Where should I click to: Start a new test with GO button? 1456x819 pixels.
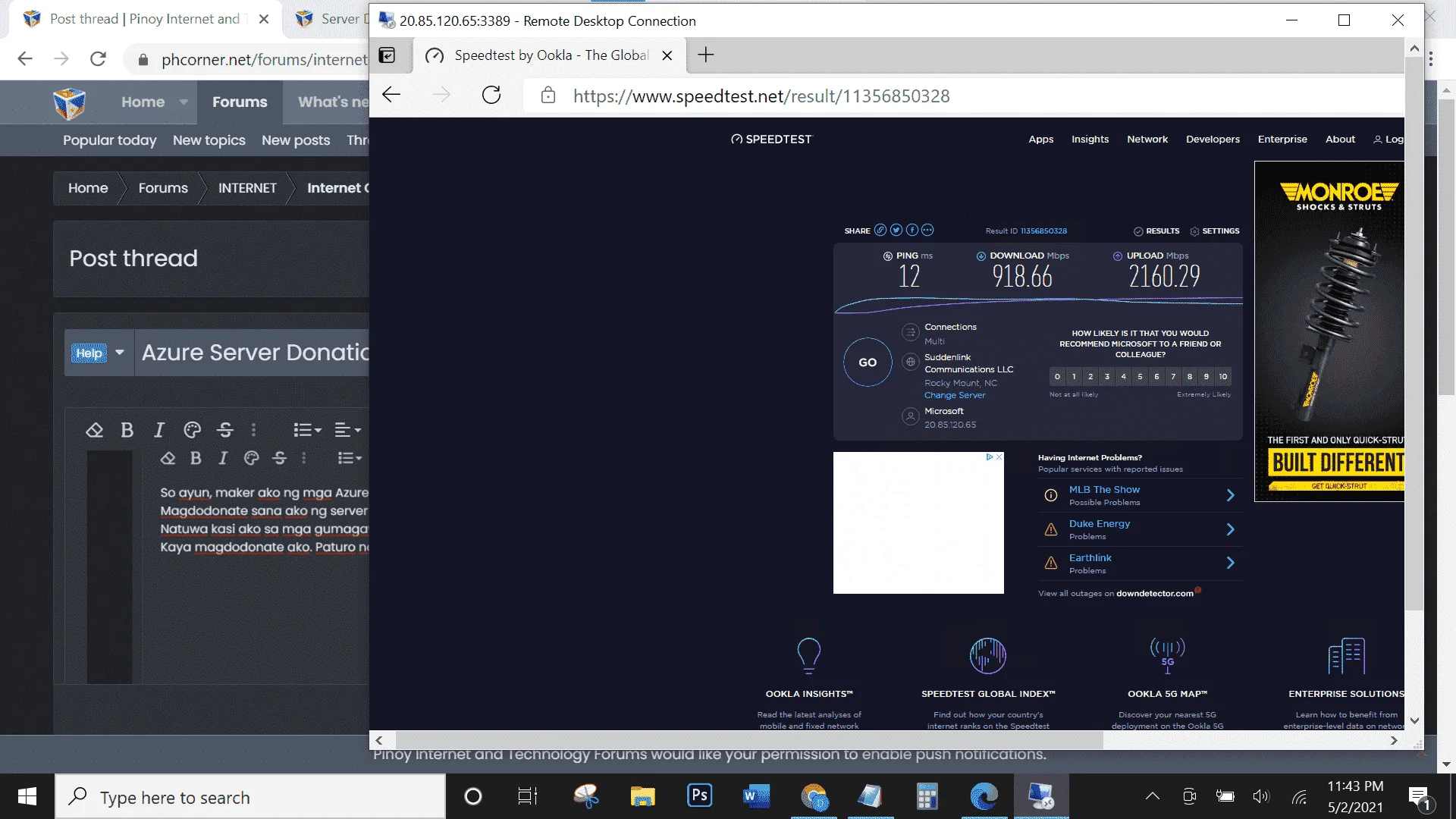[x=868, y=362]
